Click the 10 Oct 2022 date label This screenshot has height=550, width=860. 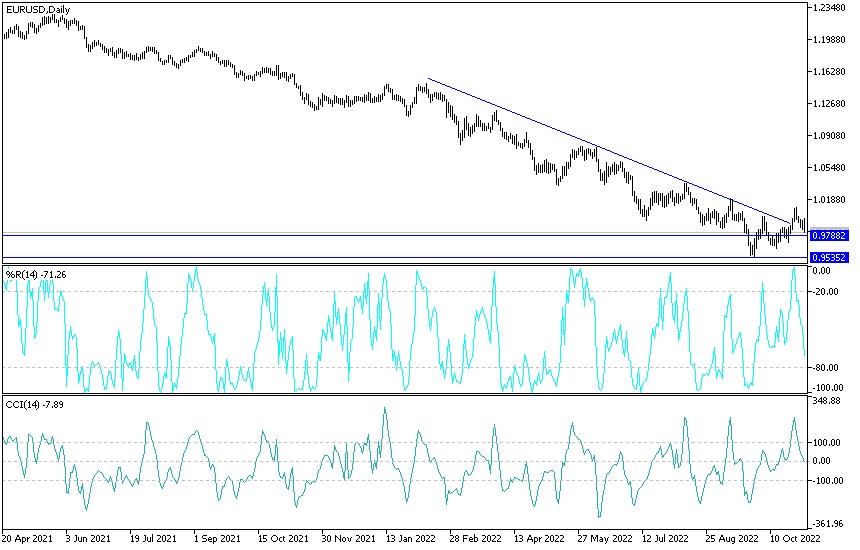(795, 538)
